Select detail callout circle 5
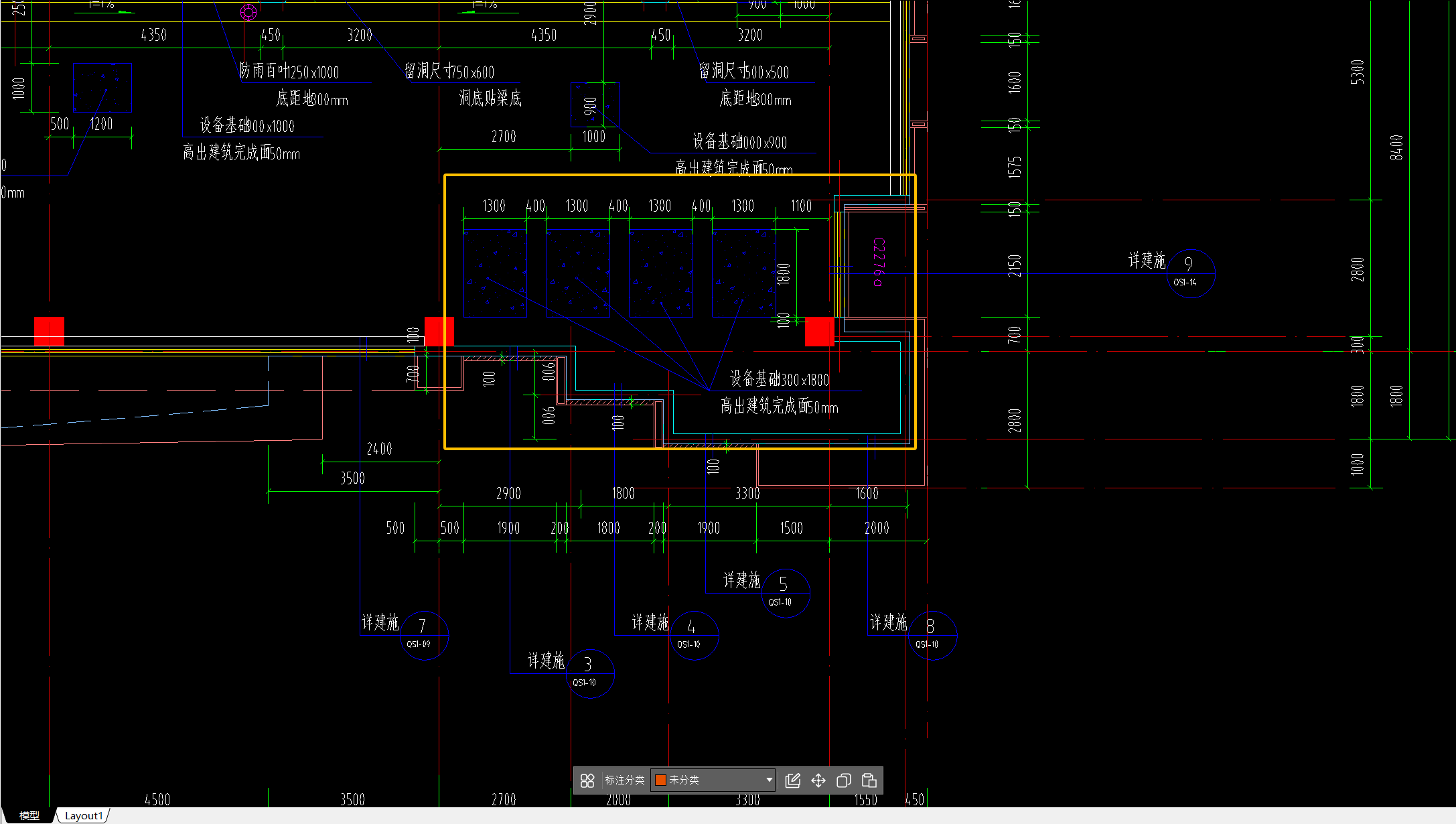 pyautogui.click(x=786, y=593)
